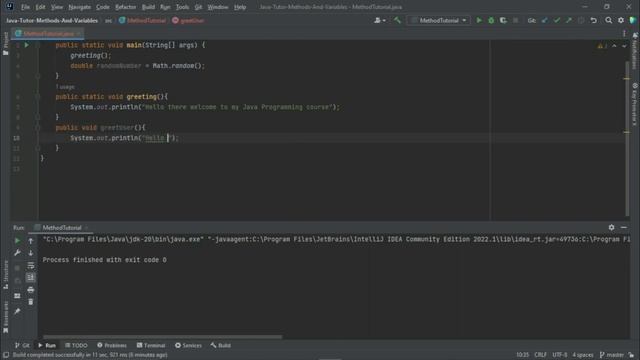This screenshot has width=640, height=360.
Task: Hide the Run tool window
Action: coord(624,227)
